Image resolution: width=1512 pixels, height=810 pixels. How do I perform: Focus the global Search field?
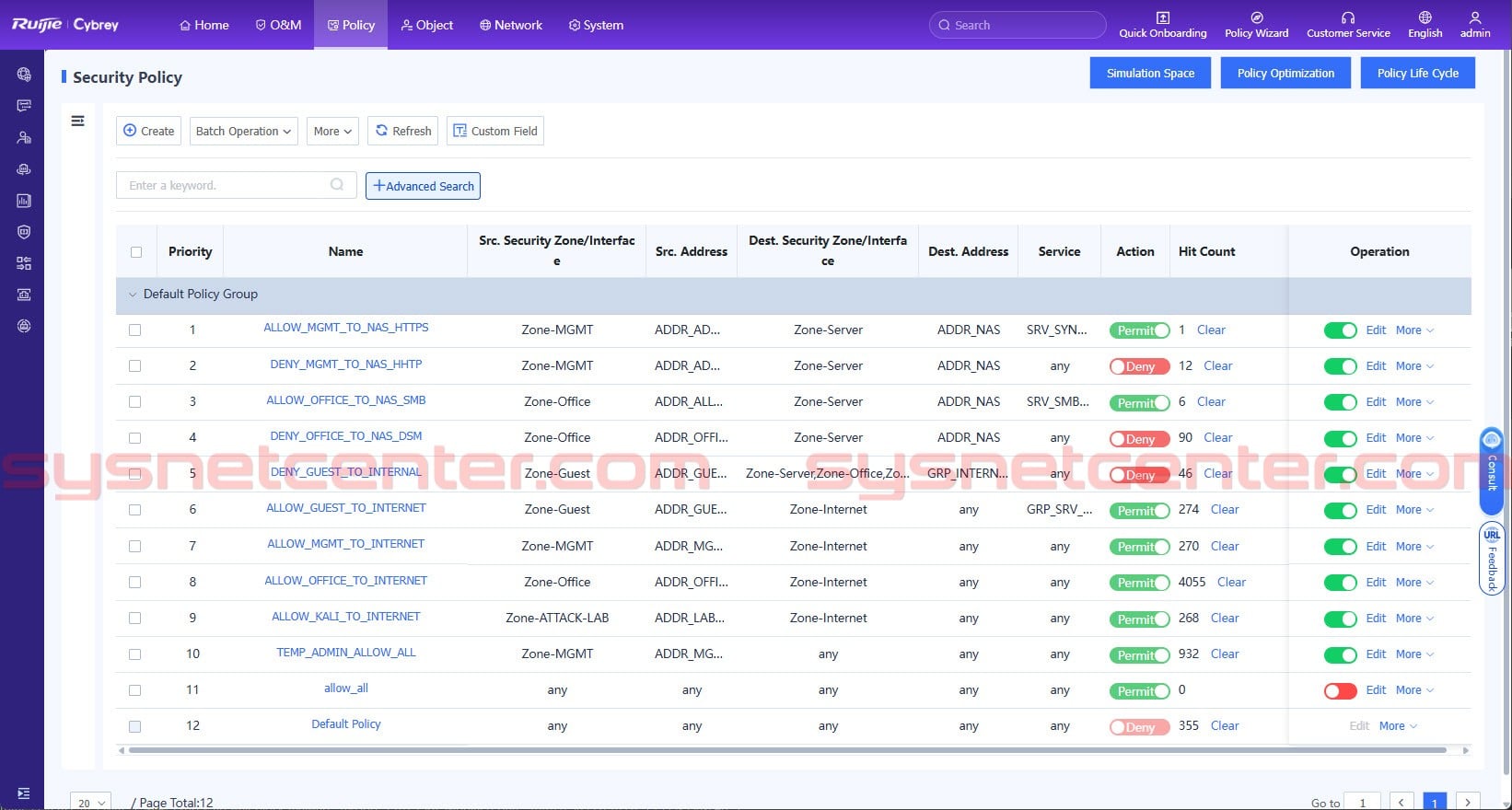tap(1018, 25)
